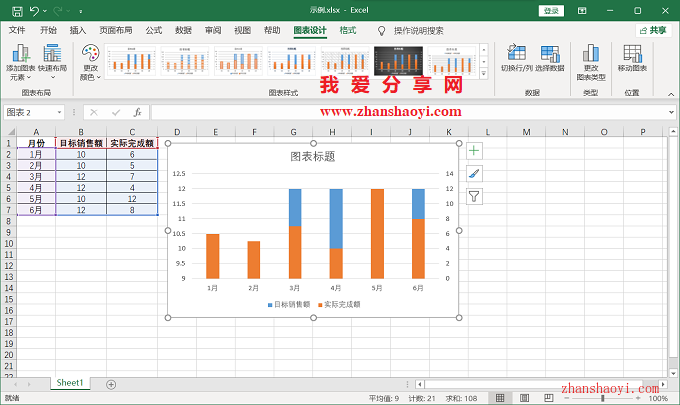This screenshot has height=405, width=680.
Task: Click the 登录 sign-in button
Action: (551, 10)
